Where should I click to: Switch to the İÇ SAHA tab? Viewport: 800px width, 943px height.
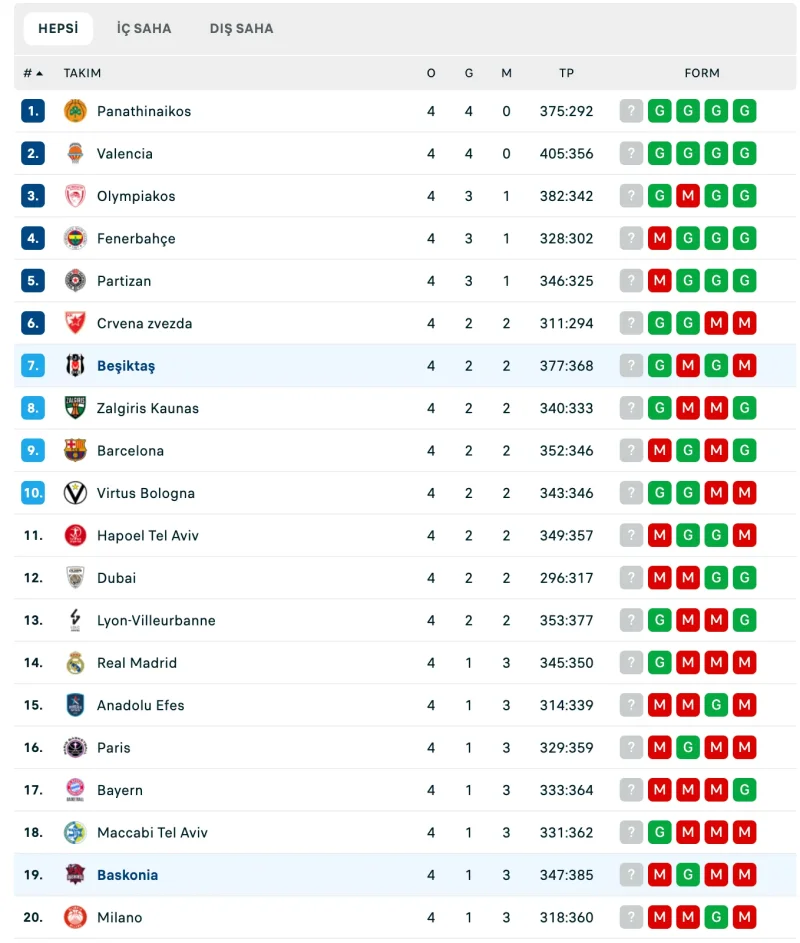click(144, 28)
